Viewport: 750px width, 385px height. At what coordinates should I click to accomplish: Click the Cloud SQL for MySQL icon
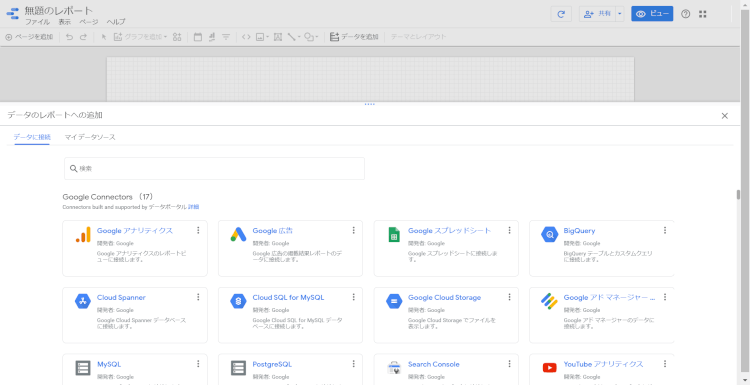point(238,301)
